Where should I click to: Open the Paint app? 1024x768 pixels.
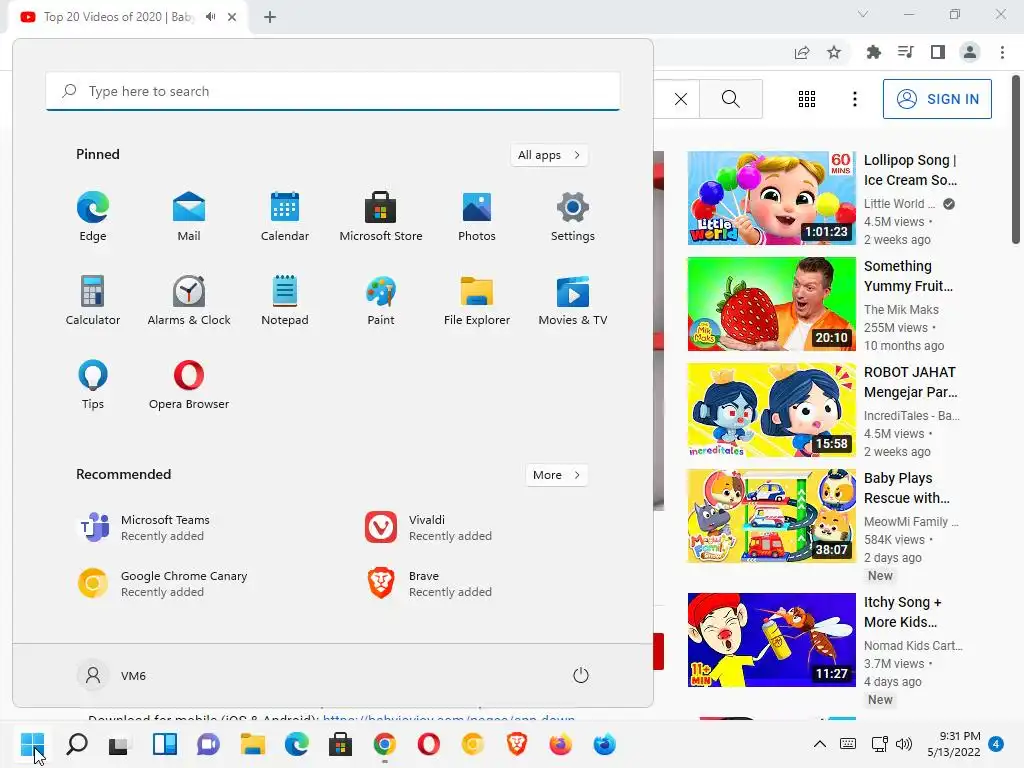381,300
